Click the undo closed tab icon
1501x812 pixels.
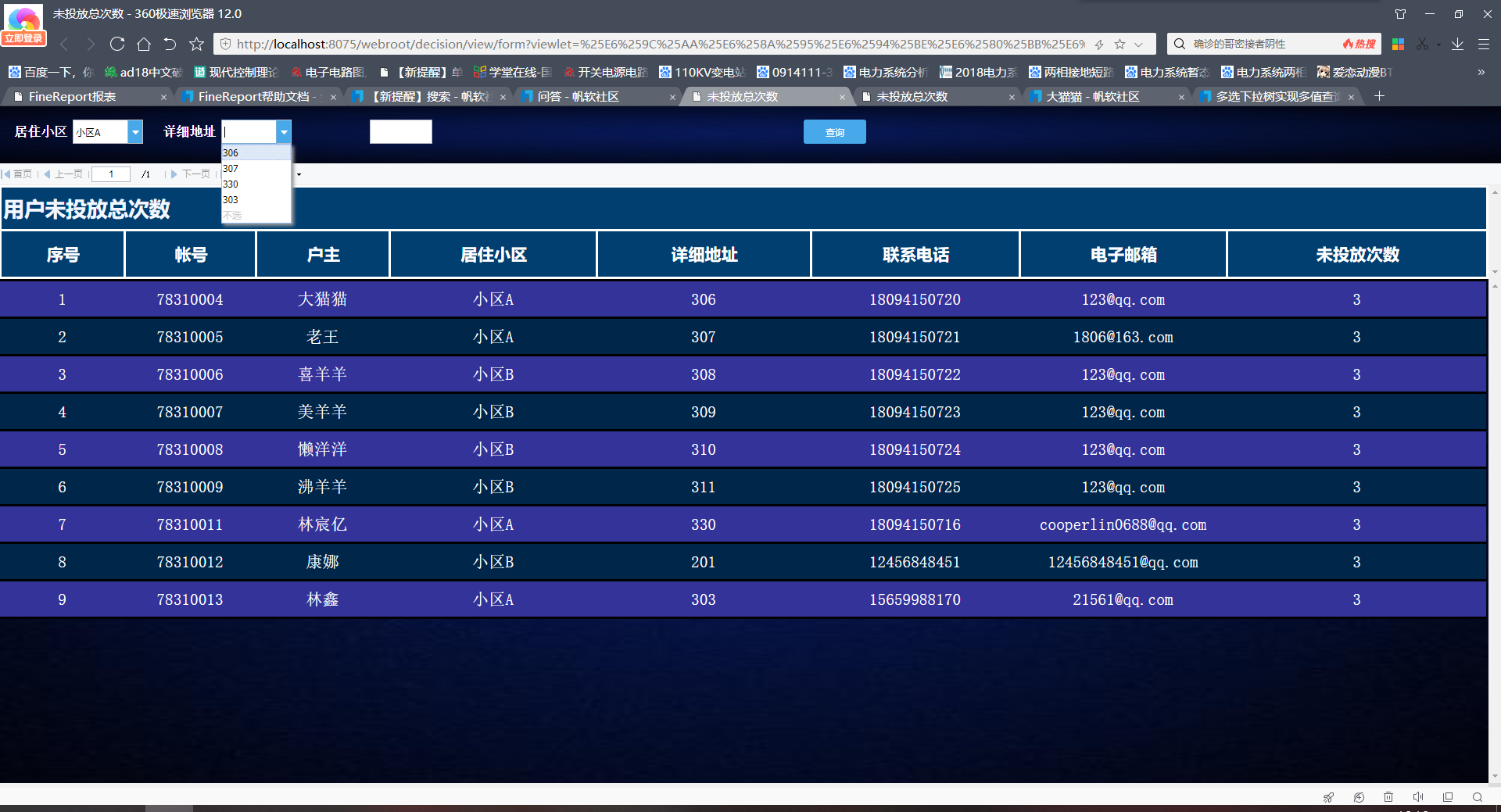click(170, 44)
